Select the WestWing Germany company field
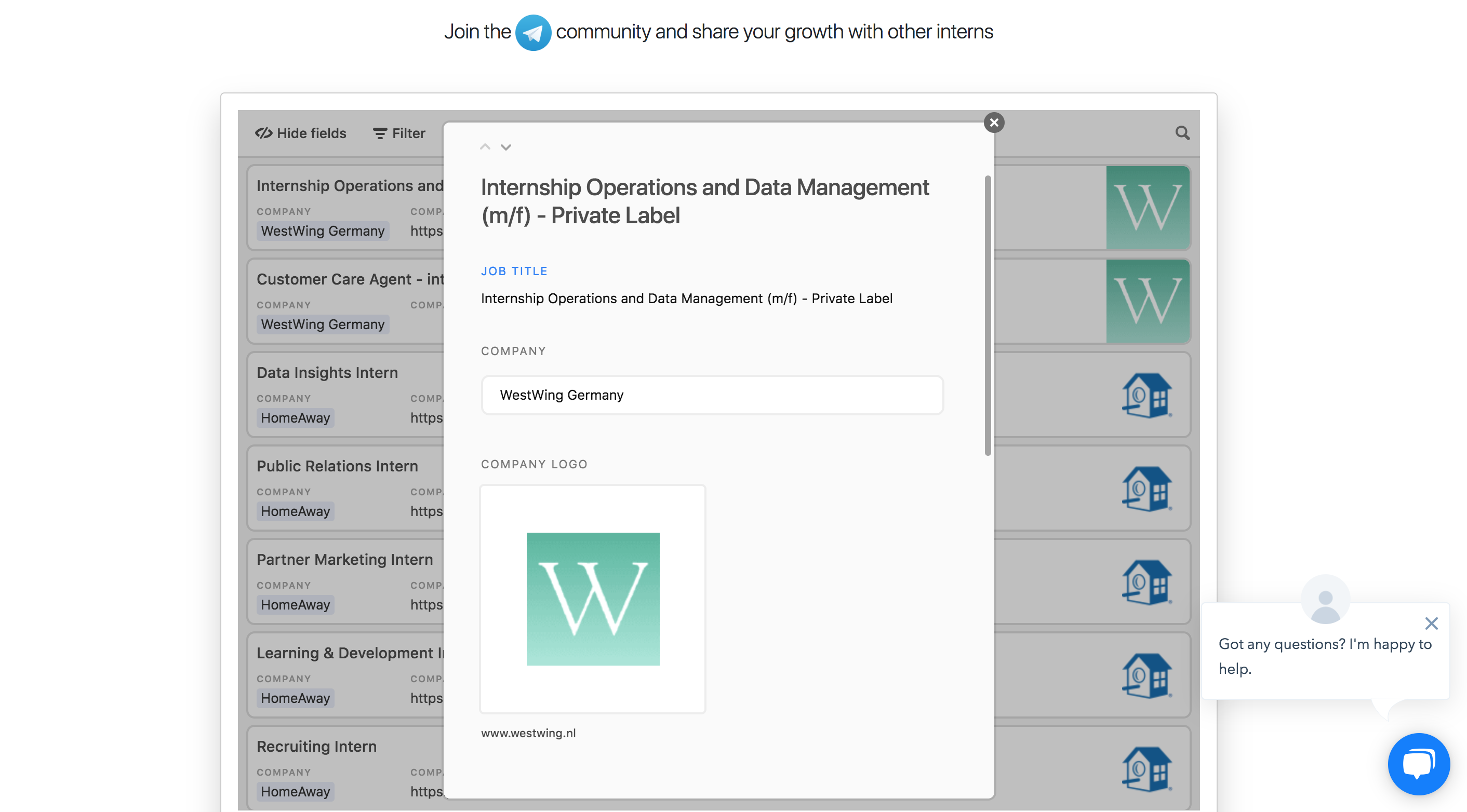The width and height of the screenshot is (1467, 812). tap(712, 395)
